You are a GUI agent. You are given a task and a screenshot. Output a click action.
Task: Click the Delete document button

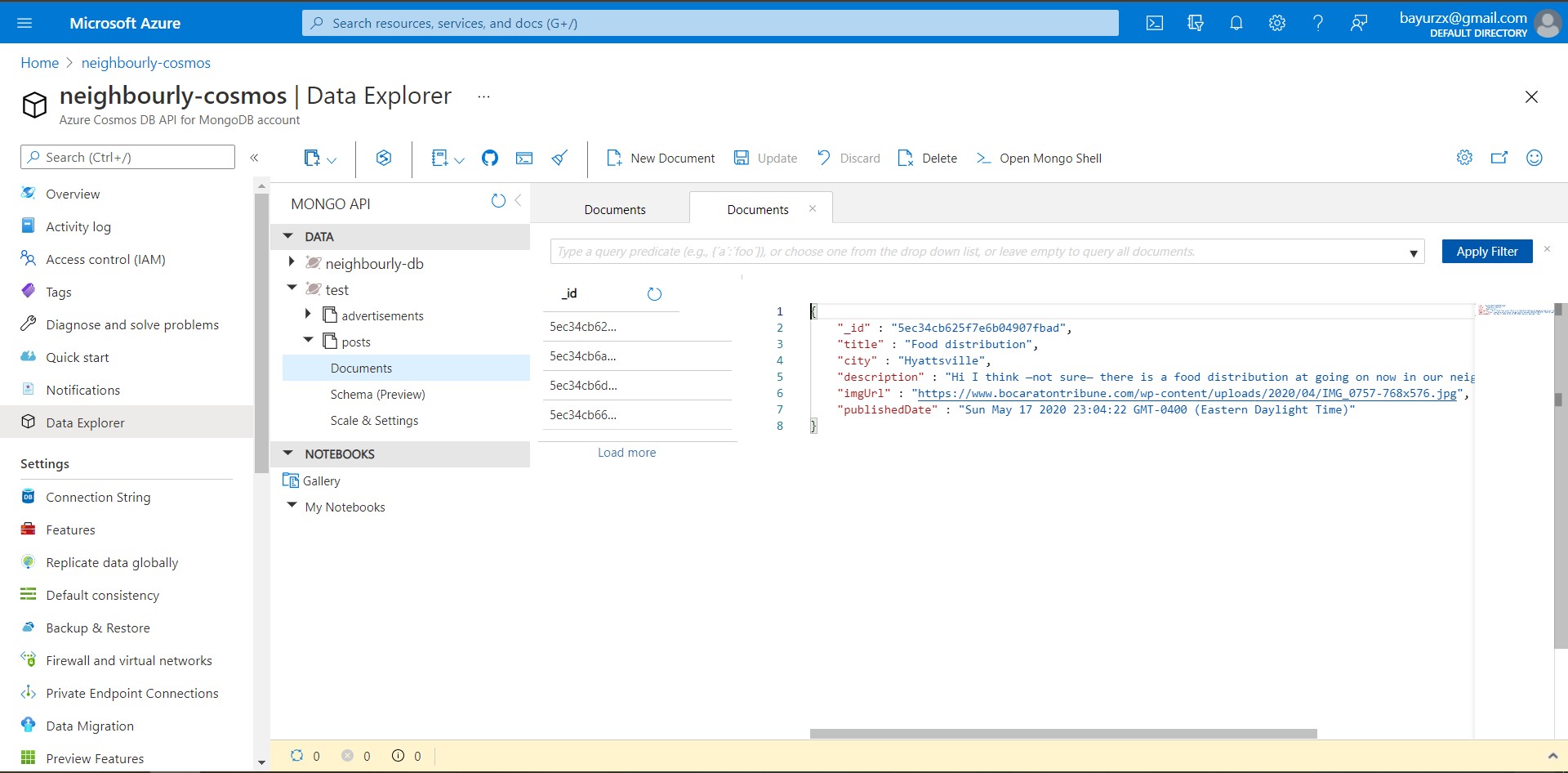pyautogui.click(x=927, y=158)
